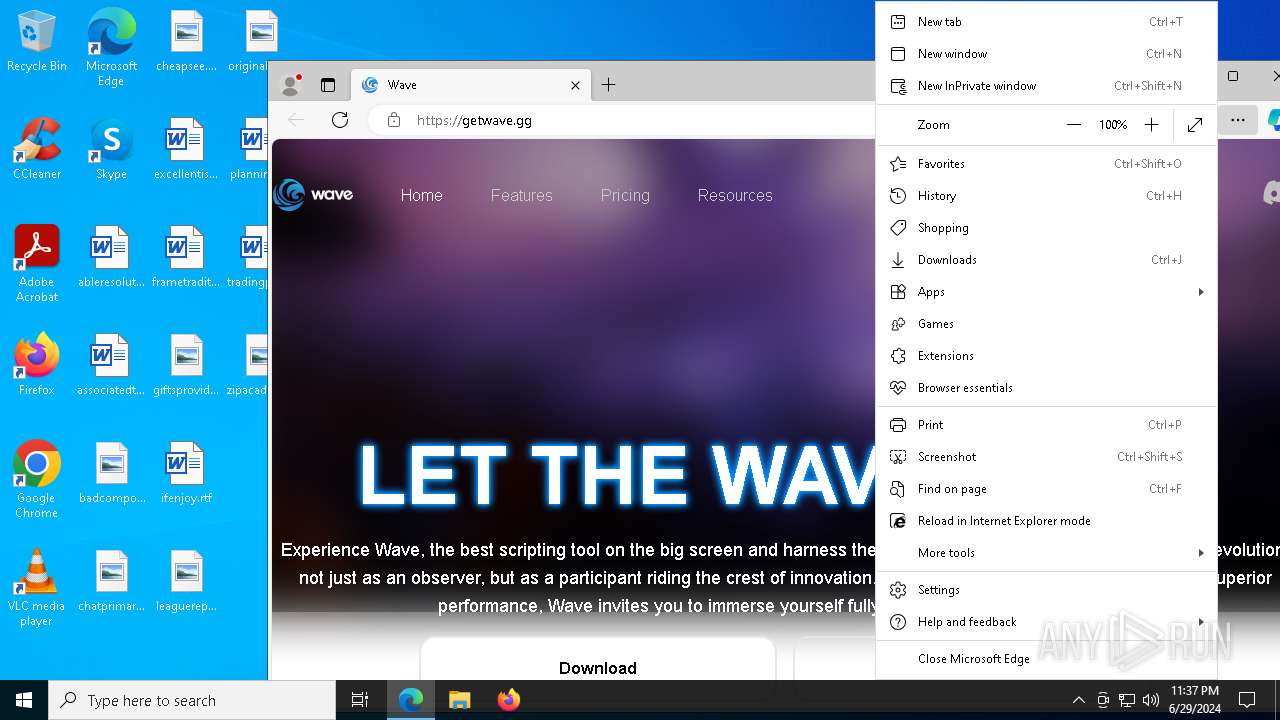Open File Explorer from the taskbar
Viewport: 1280px width, 720px height.
pyautogui.click(x=459, y=700)
